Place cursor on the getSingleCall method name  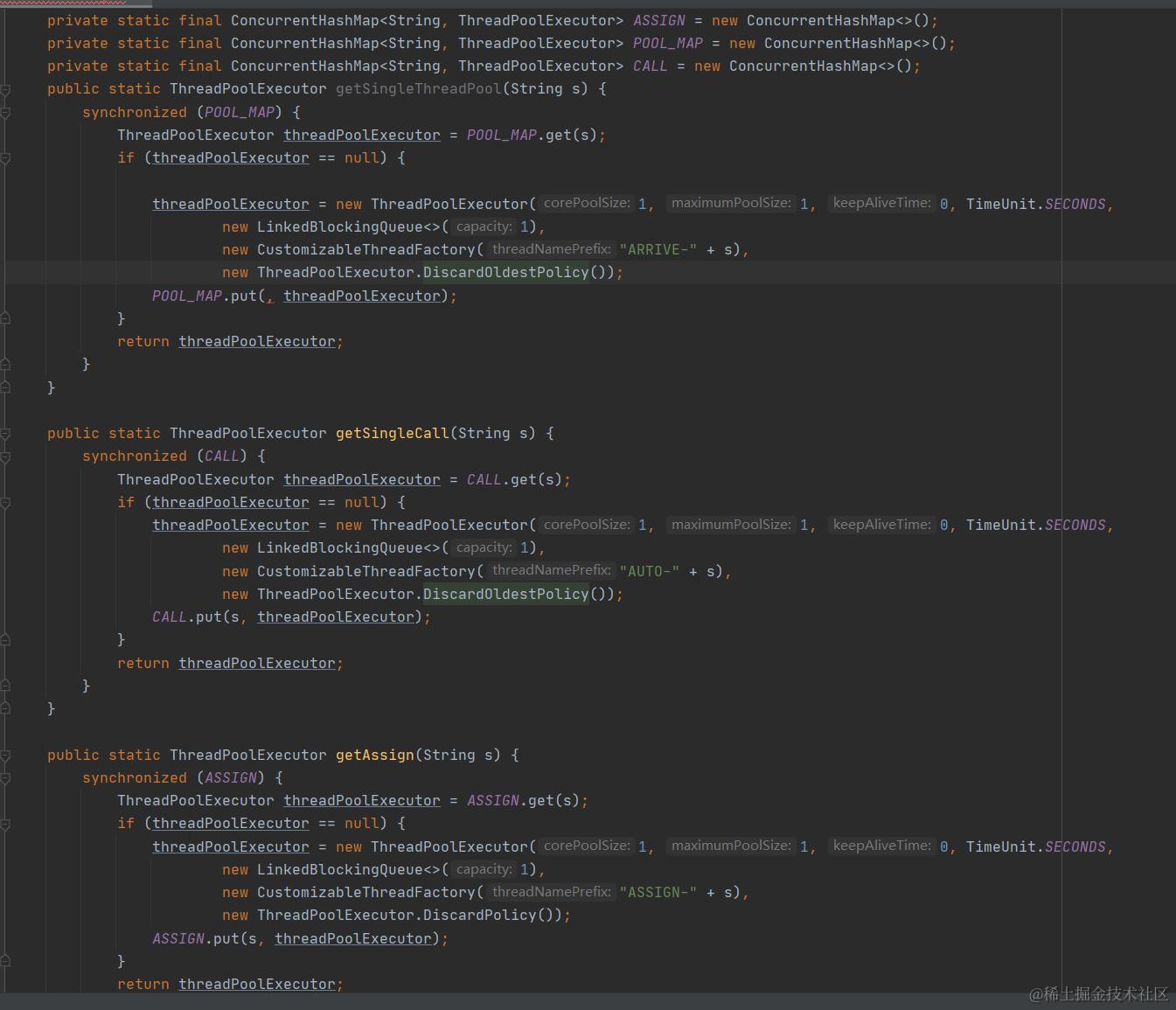[x=393, y=434]
